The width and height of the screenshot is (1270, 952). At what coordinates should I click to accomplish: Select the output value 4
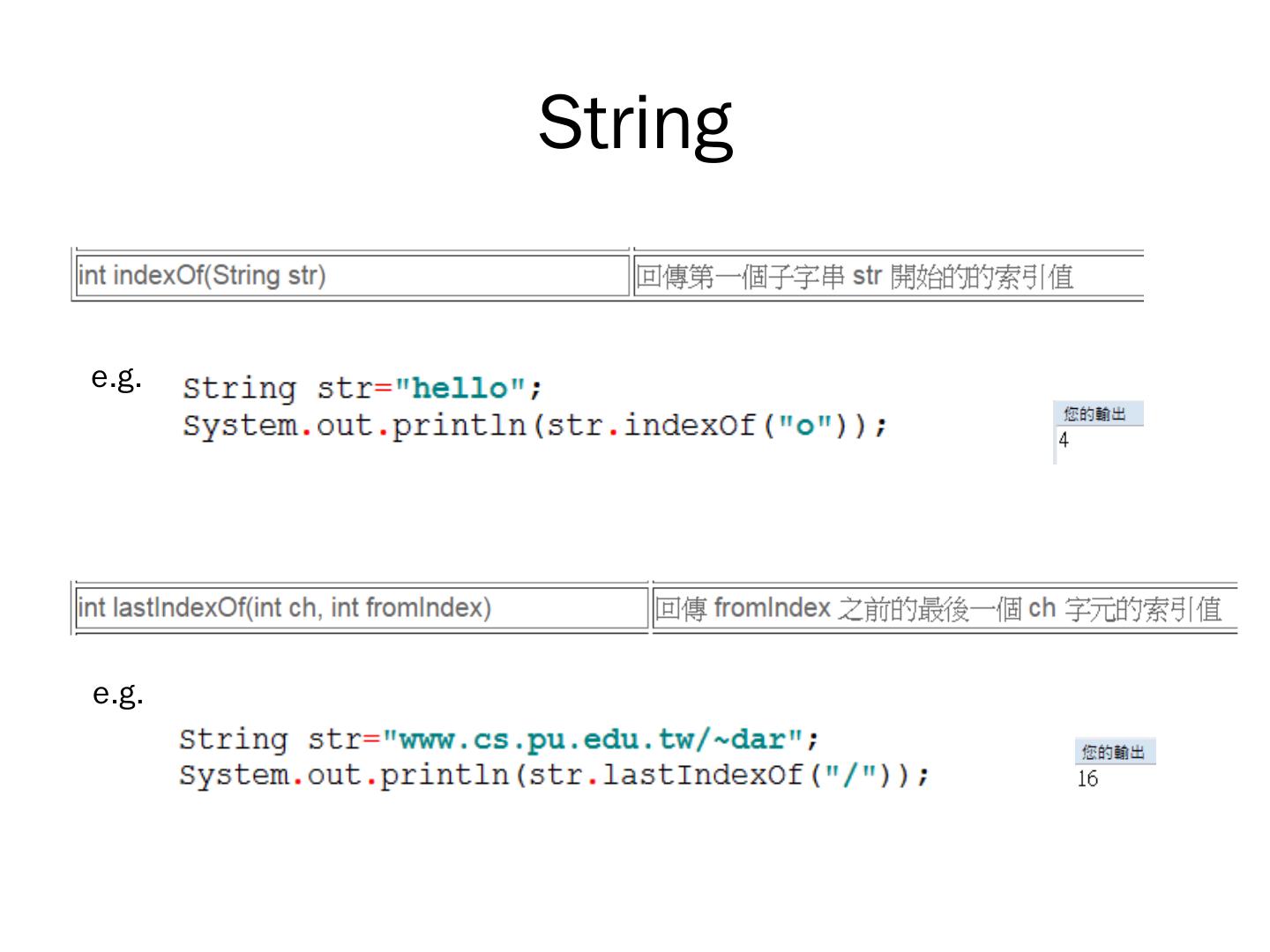coord(1064,440)
